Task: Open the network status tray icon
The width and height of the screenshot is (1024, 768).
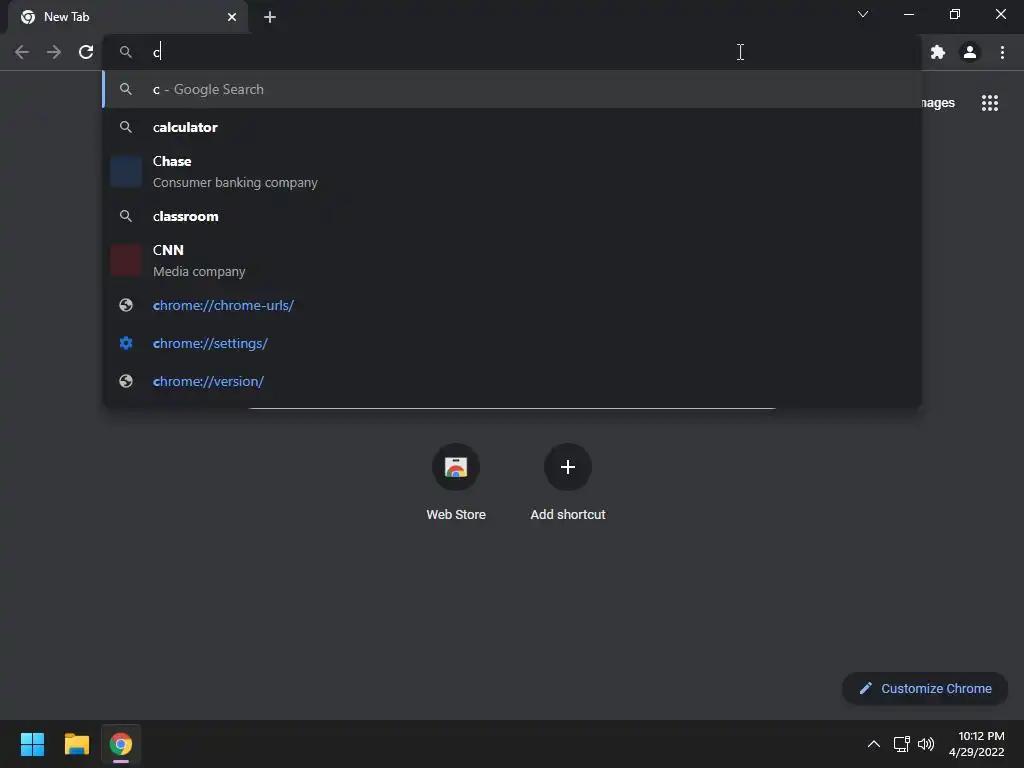Action: 902,744
